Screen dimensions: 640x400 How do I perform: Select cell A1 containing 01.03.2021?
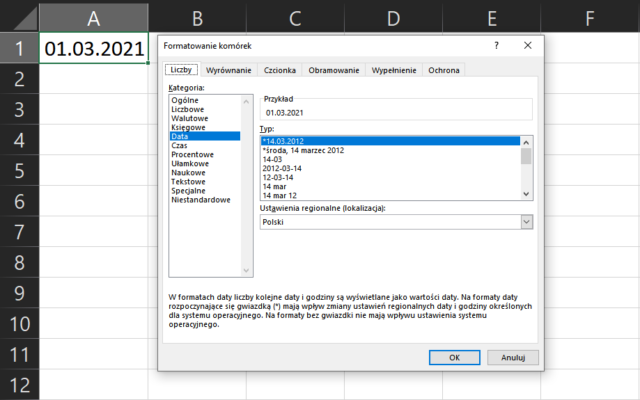click(x=94, y=48)
